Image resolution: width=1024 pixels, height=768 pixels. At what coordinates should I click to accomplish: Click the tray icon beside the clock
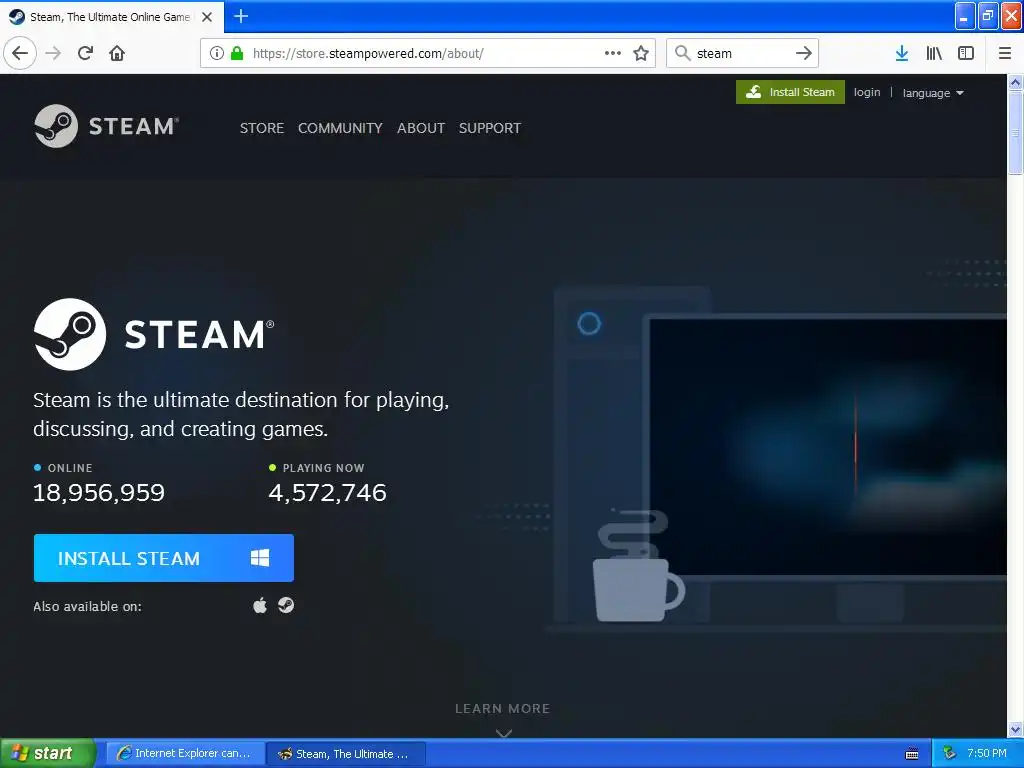(x=949, y=754)
